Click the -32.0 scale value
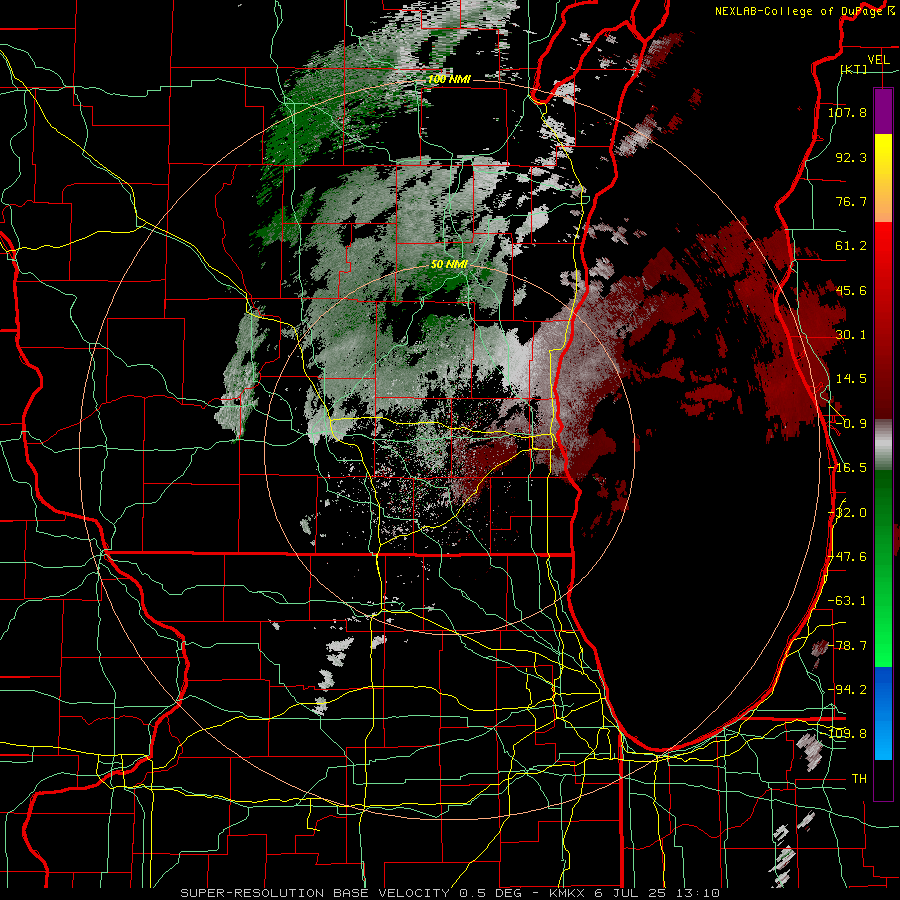 [847, 513]
